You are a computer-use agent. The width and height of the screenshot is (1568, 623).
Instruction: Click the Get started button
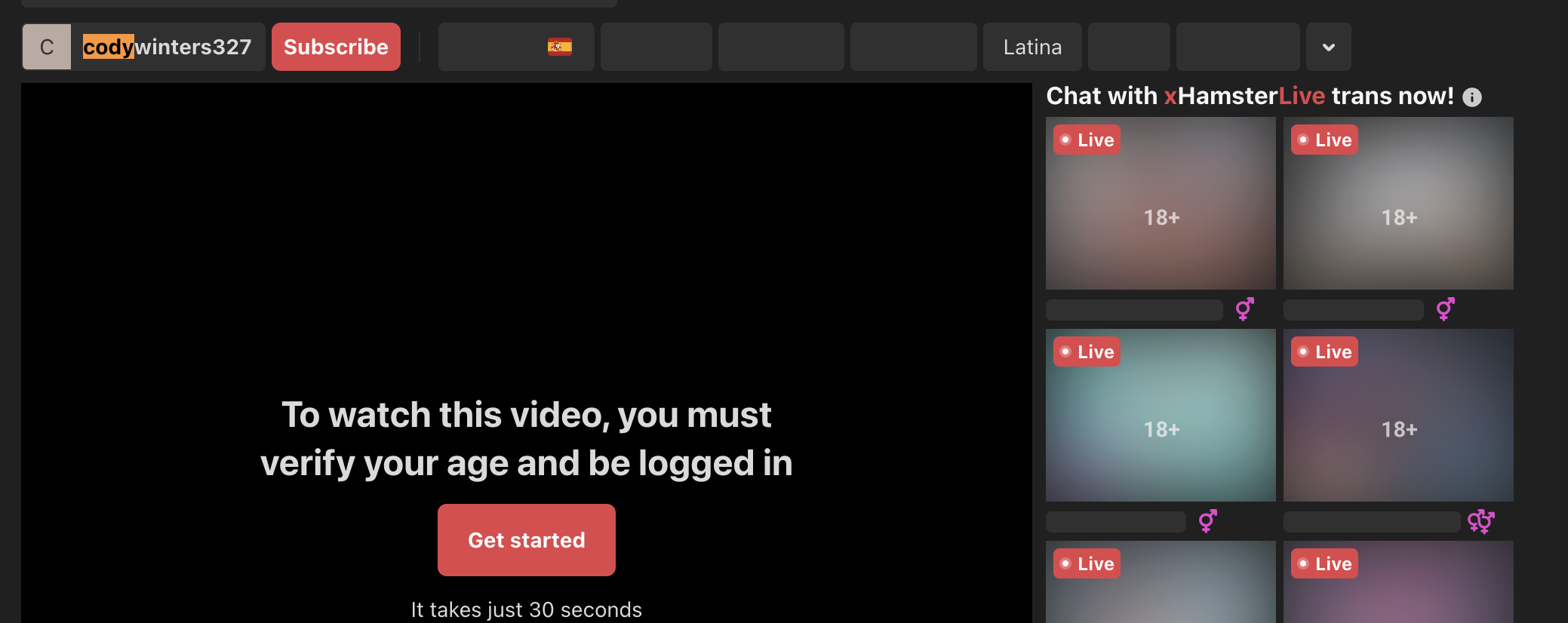coord(527,540)
